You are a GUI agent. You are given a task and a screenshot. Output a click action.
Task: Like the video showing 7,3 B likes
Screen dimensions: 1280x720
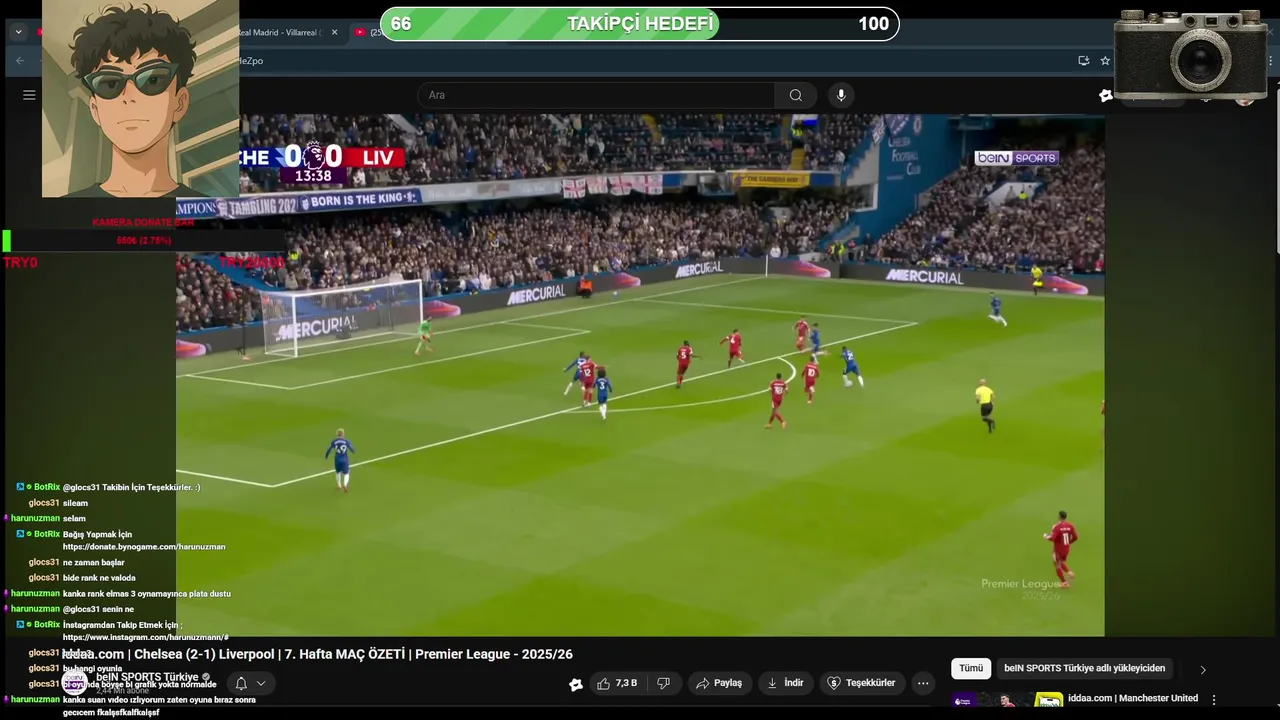coord(617,683)
